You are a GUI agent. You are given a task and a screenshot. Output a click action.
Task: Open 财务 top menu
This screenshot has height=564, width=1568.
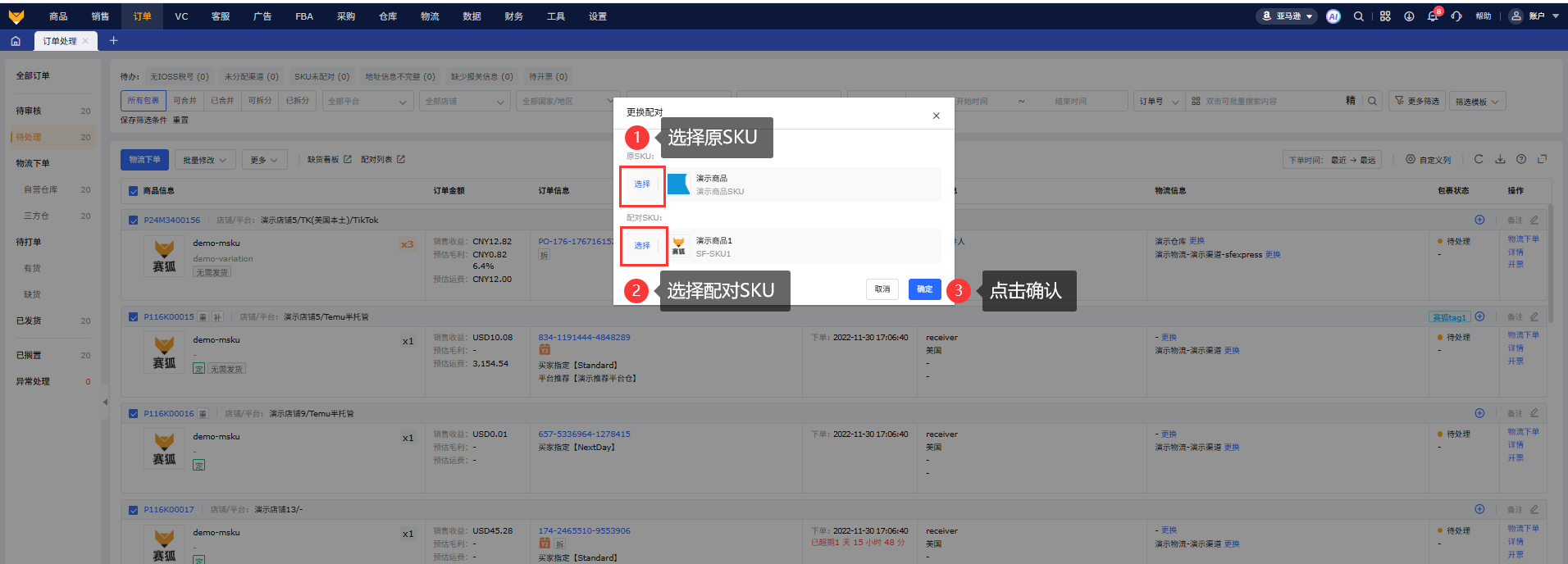[513, 16]
